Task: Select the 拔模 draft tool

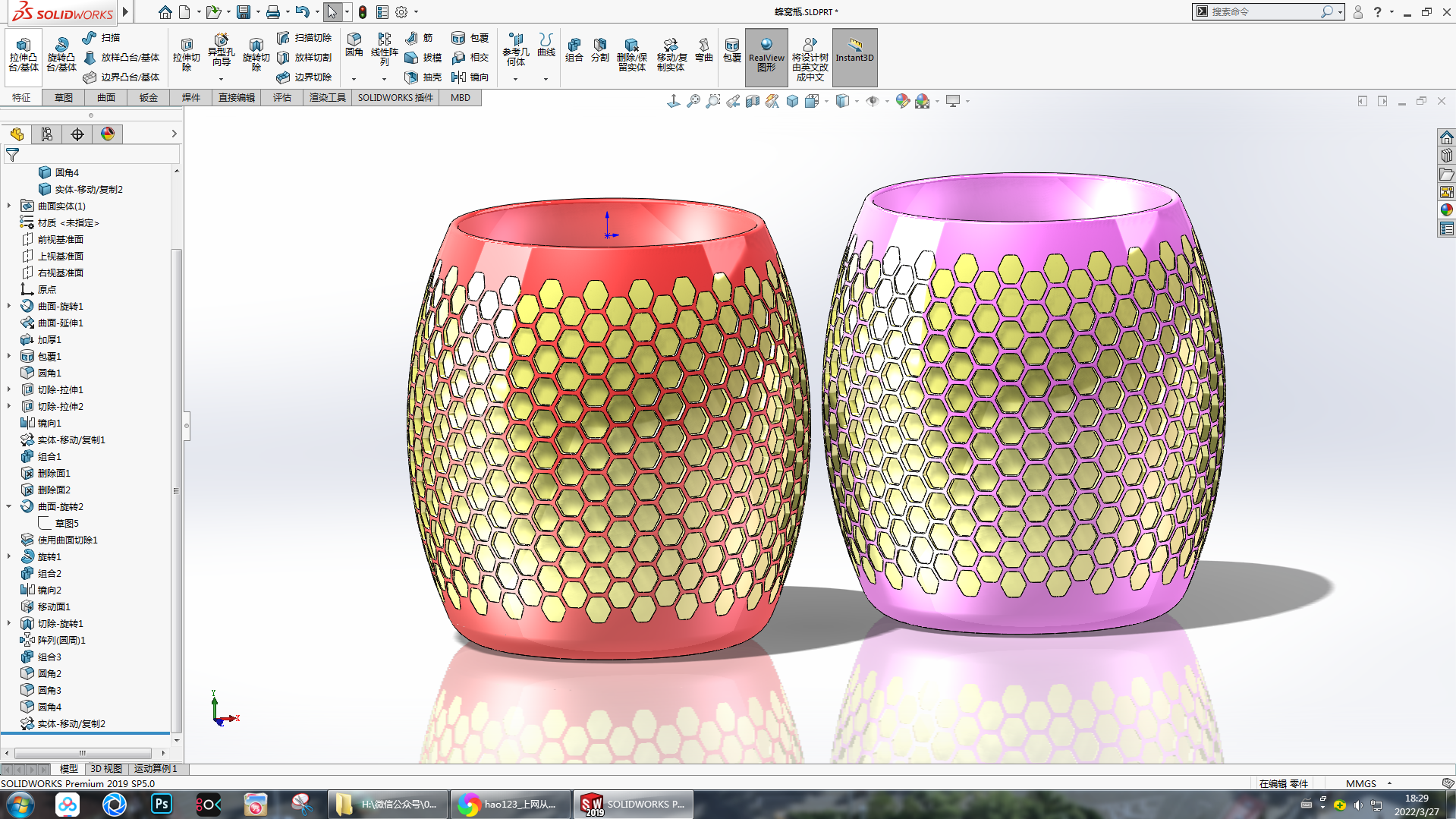Action: point(423,57)
